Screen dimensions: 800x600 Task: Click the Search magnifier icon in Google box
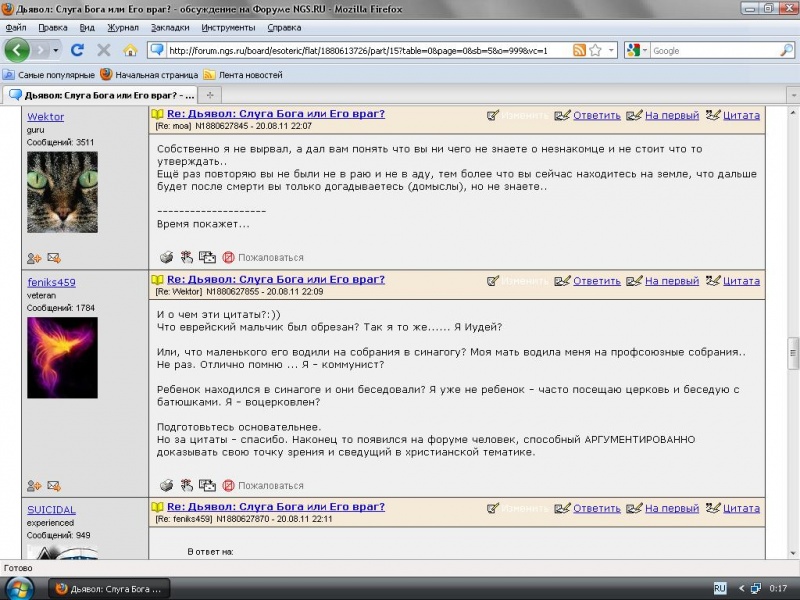786,50
